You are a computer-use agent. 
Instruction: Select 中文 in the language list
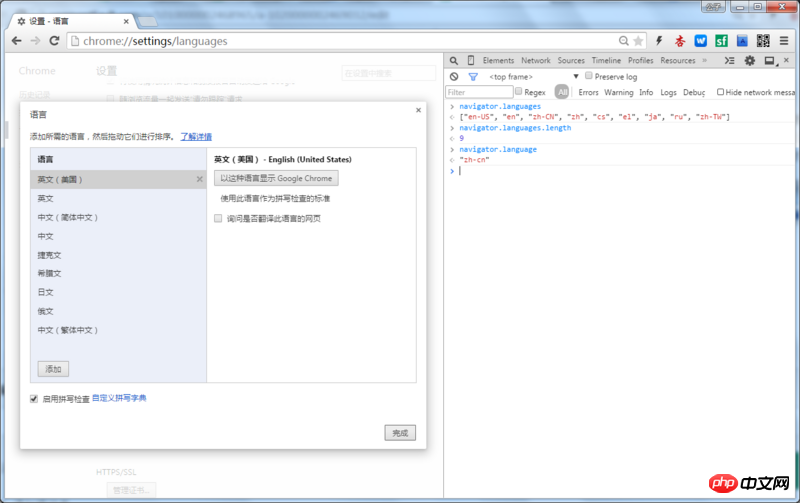(118, 236)
